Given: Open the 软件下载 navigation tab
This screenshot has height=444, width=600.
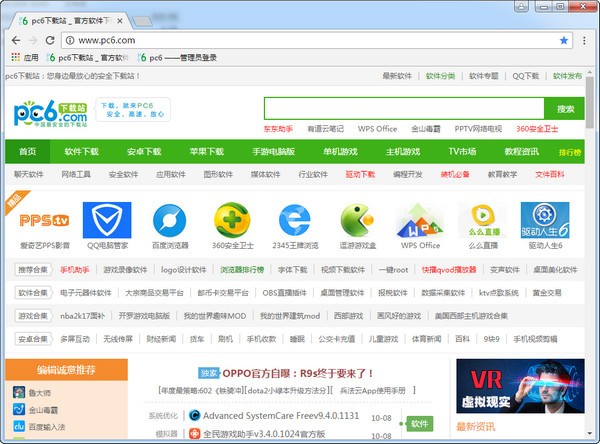Looking at the screenshot, I should coord(82,152).
